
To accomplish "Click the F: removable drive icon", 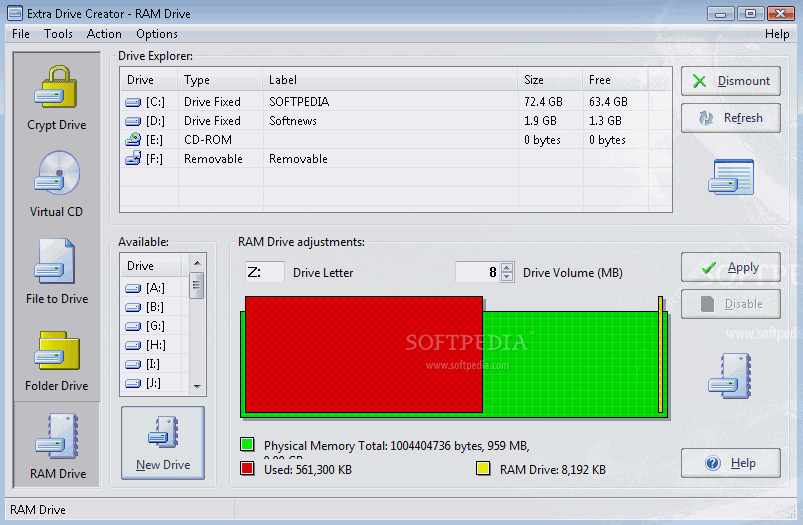I will (x=133, y=158).
